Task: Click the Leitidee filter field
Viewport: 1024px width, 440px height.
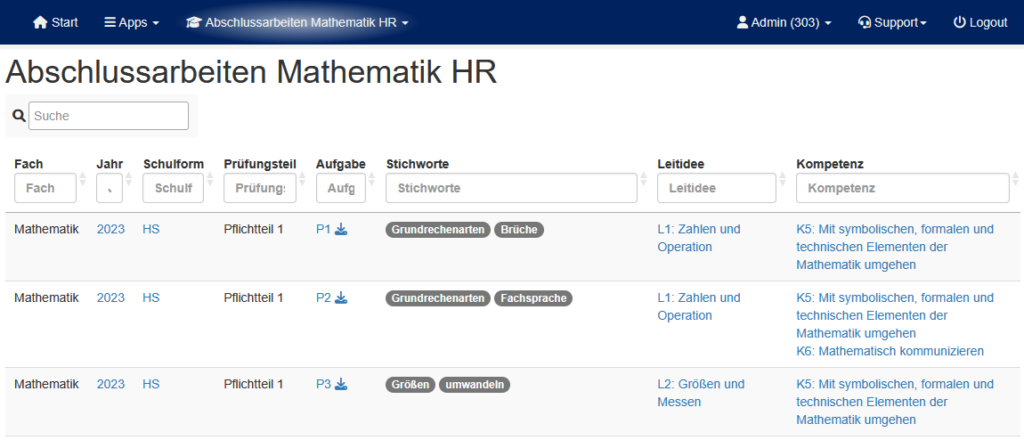Action: [x=717, y=188]
